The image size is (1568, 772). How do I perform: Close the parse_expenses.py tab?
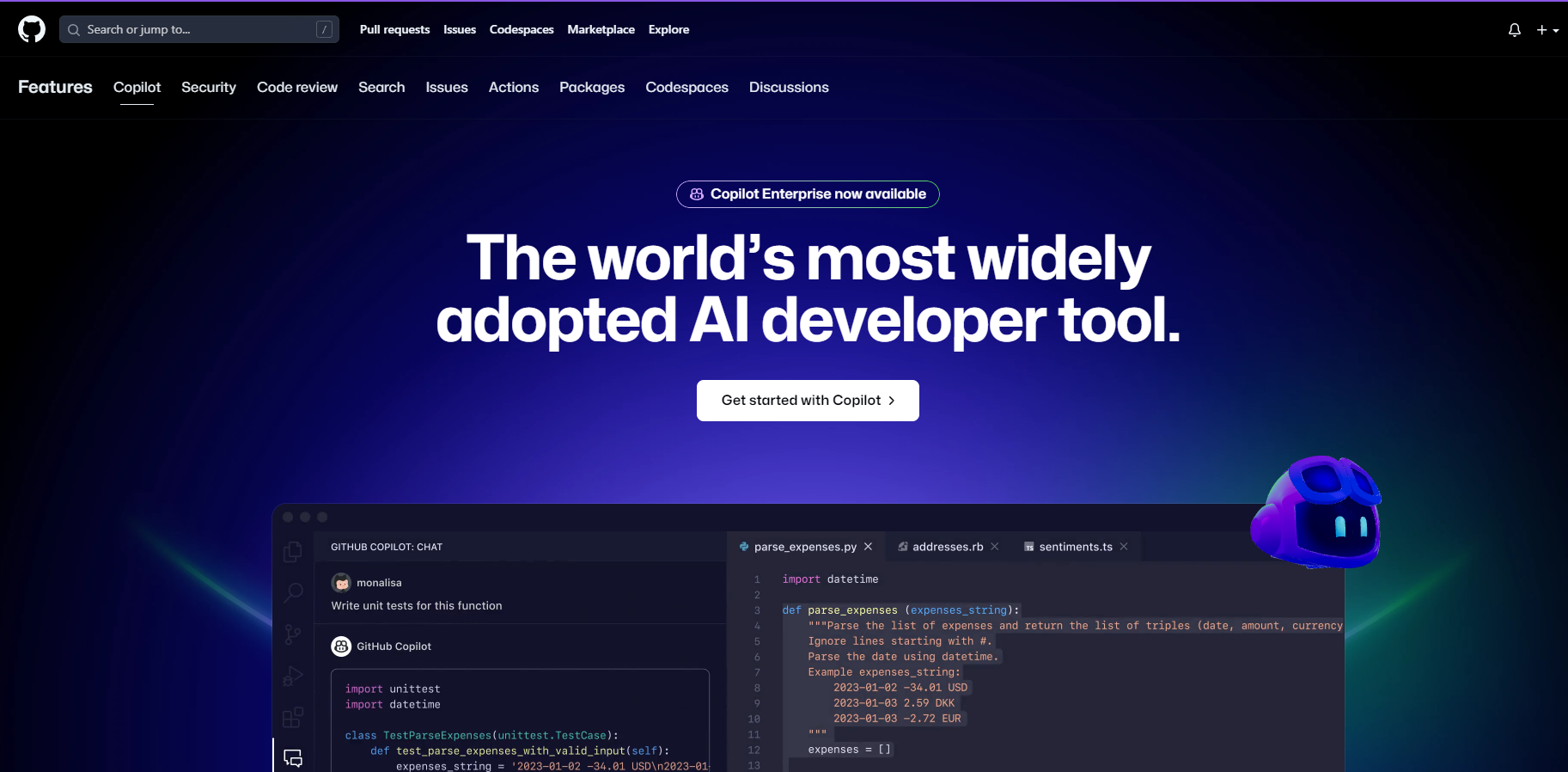click(x=868, y=547)
